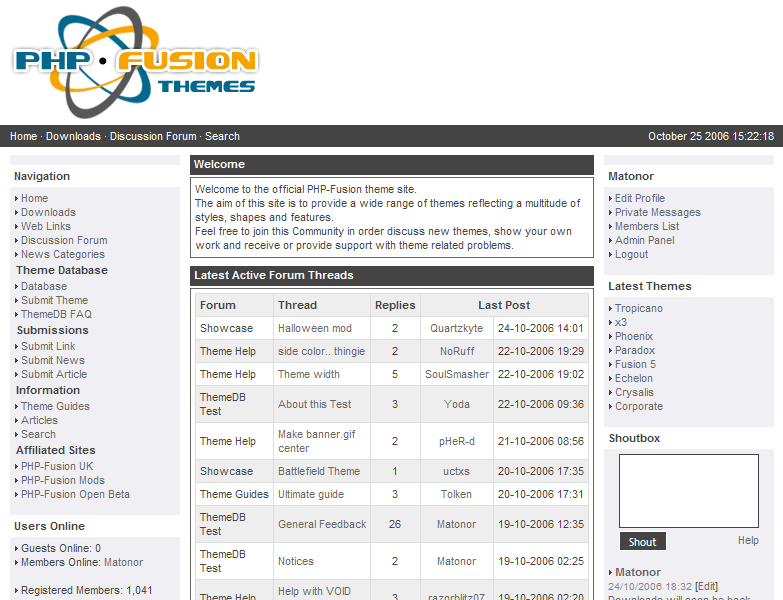
Task: Open News Categories link
Action: coord(63,254)
